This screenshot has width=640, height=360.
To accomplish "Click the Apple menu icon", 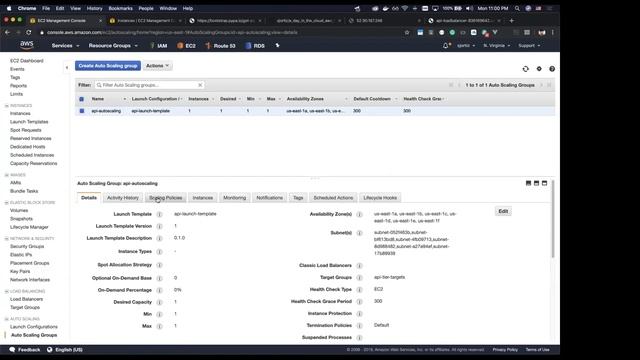I will 9,8.
